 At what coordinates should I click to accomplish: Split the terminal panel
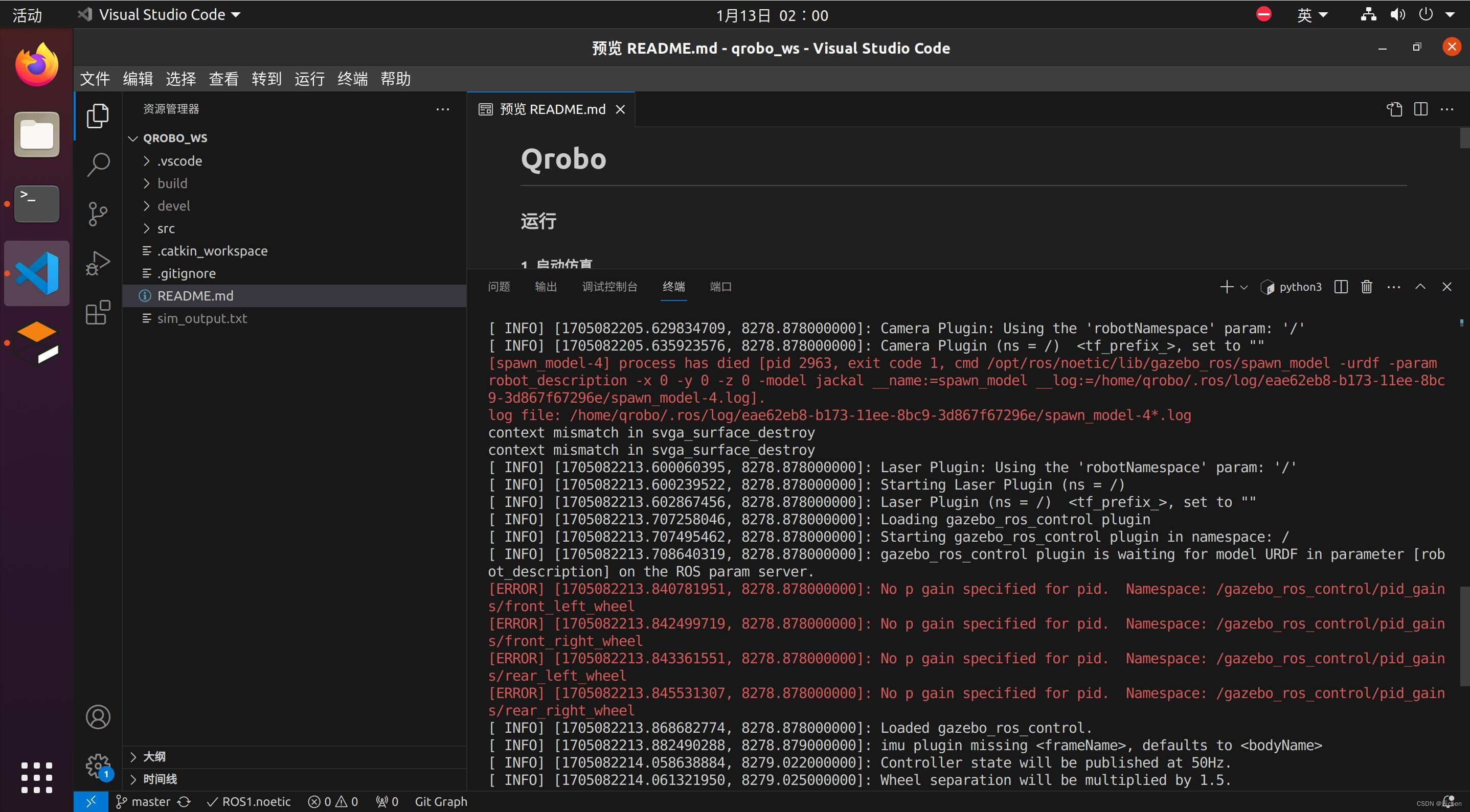point(1341,287)
